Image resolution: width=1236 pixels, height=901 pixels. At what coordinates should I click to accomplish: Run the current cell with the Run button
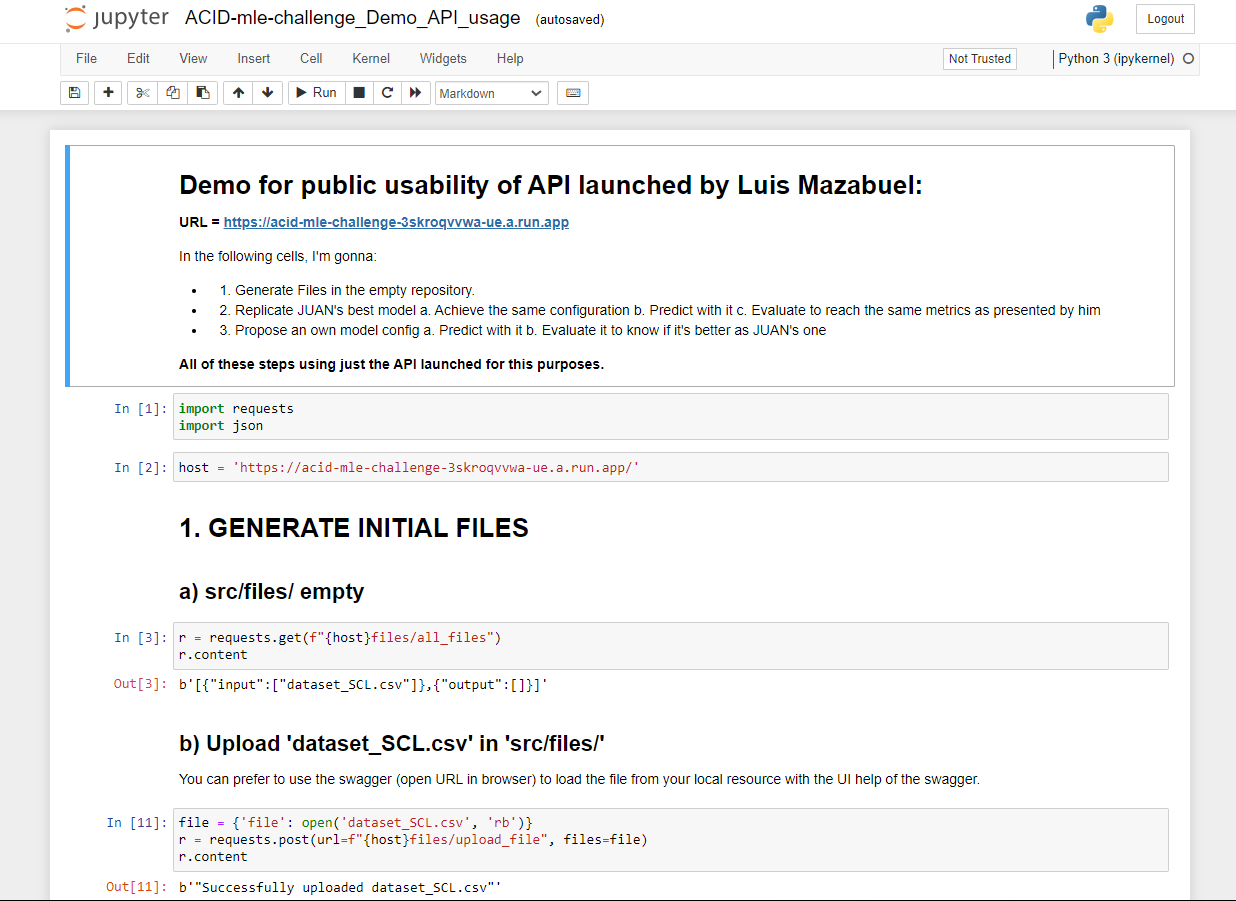[315, 92]
